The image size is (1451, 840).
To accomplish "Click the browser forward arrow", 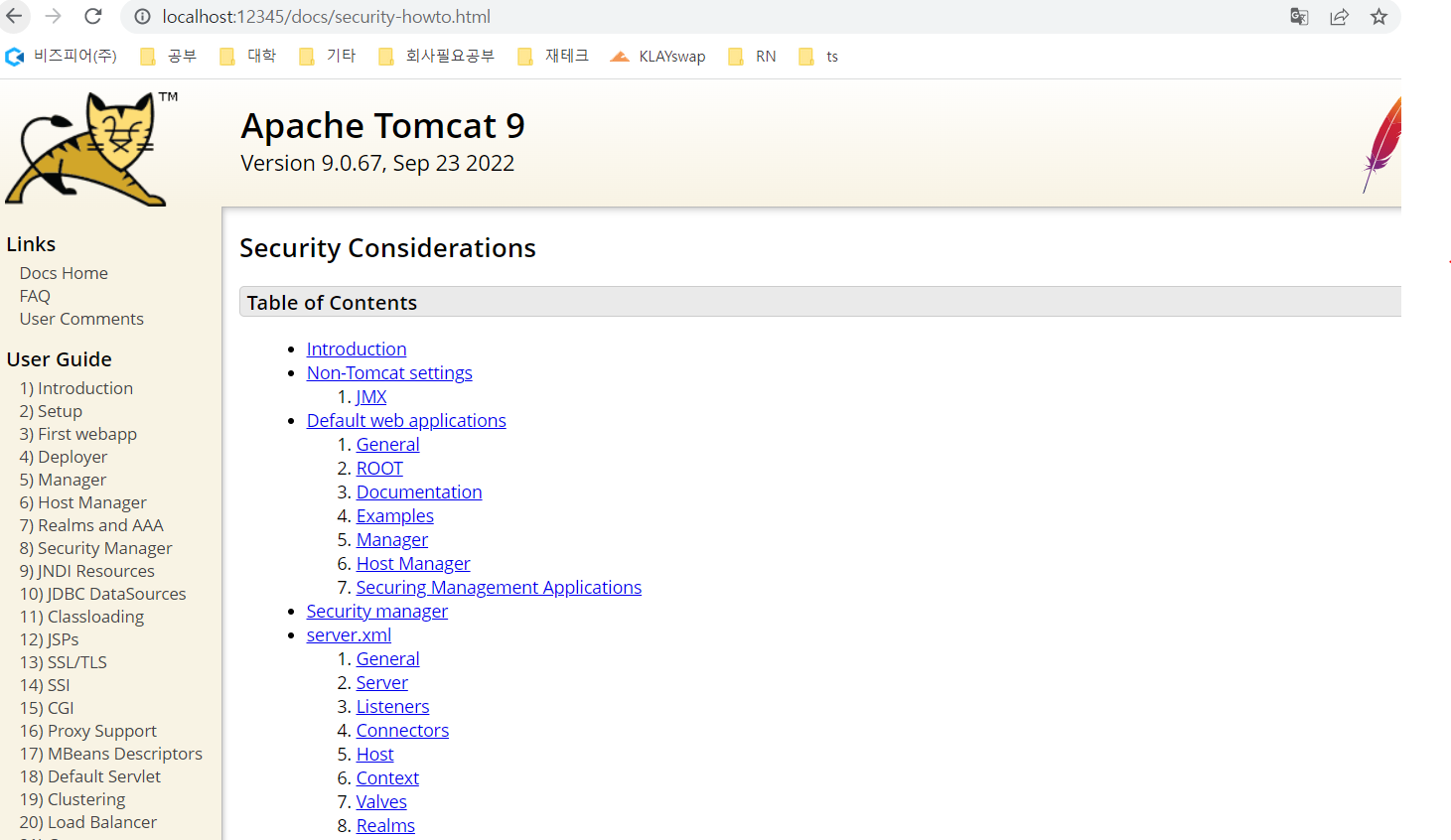I will pyautogui.click(x=54, y=17).
